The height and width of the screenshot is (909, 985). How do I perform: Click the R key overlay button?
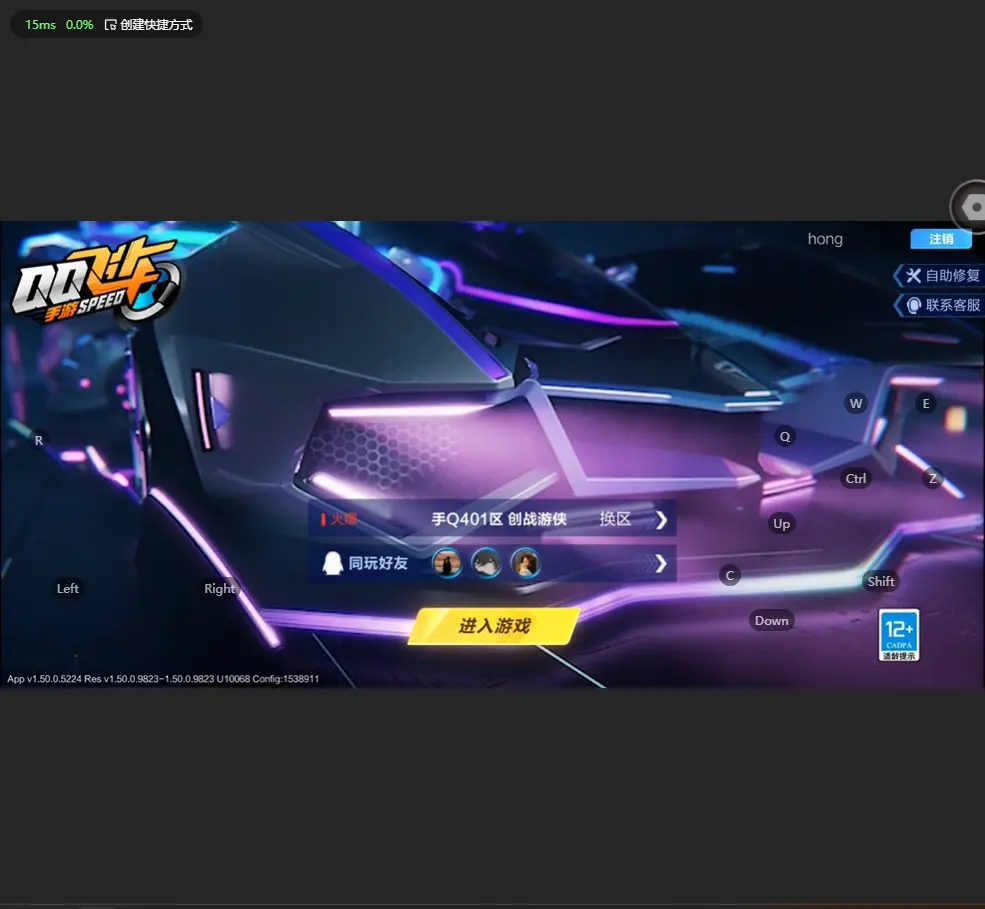(39, 440)
